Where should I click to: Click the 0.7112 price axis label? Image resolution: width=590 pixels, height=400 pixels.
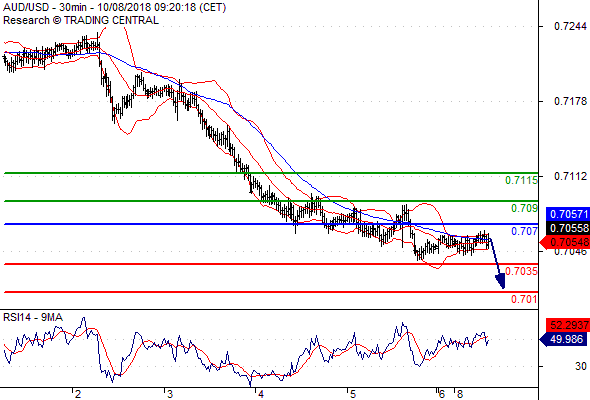pos(570,176)
